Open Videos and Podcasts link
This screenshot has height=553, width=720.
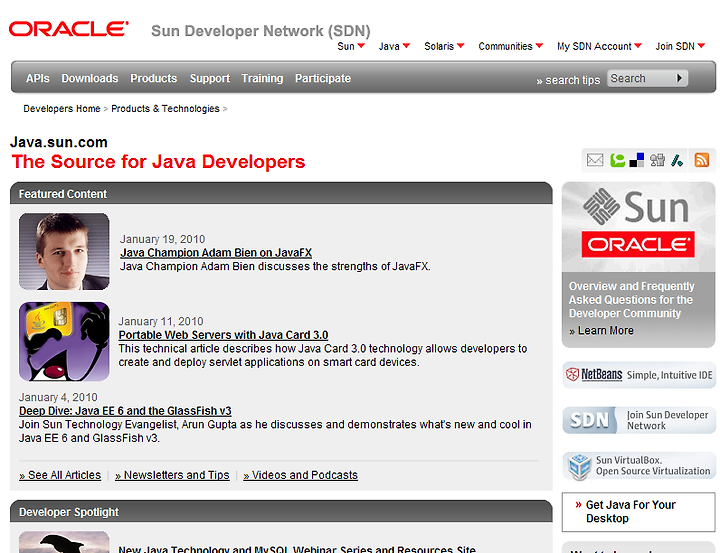(x=301, y=475)
